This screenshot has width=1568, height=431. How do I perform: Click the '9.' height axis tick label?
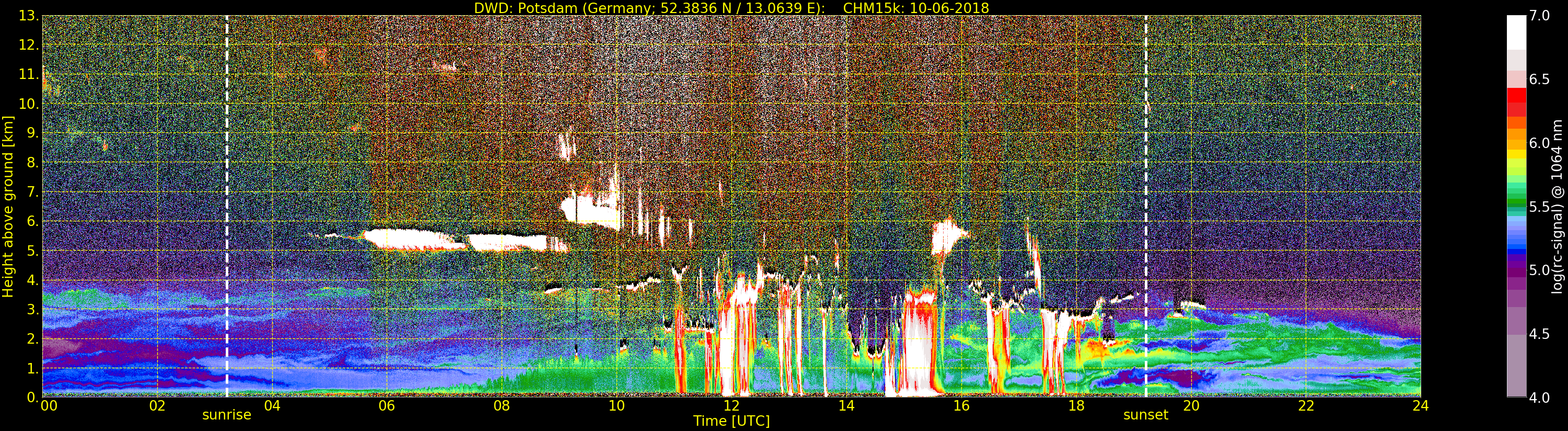33,133
